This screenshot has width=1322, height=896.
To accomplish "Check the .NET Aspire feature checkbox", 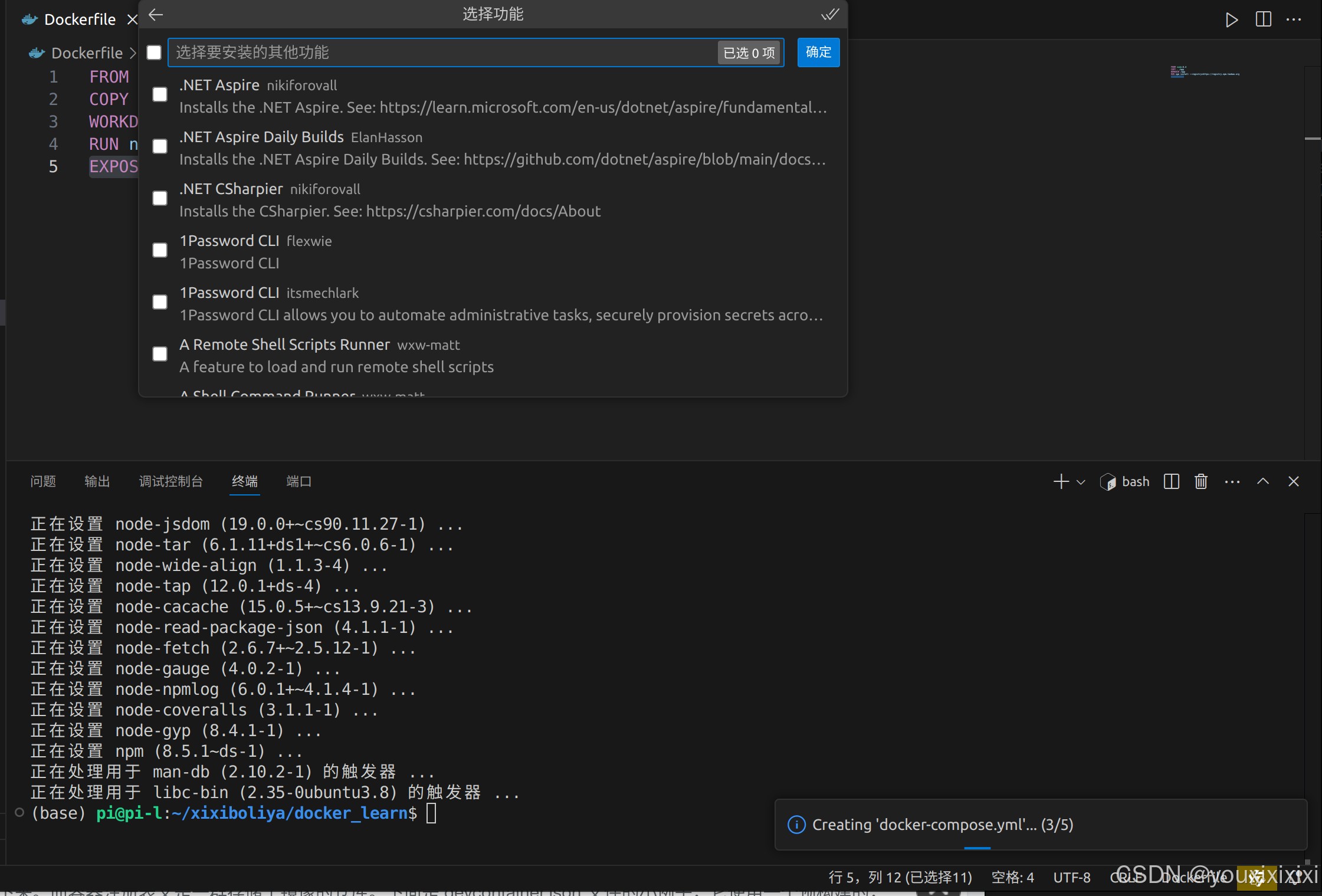I will click(x=160, y=95).
